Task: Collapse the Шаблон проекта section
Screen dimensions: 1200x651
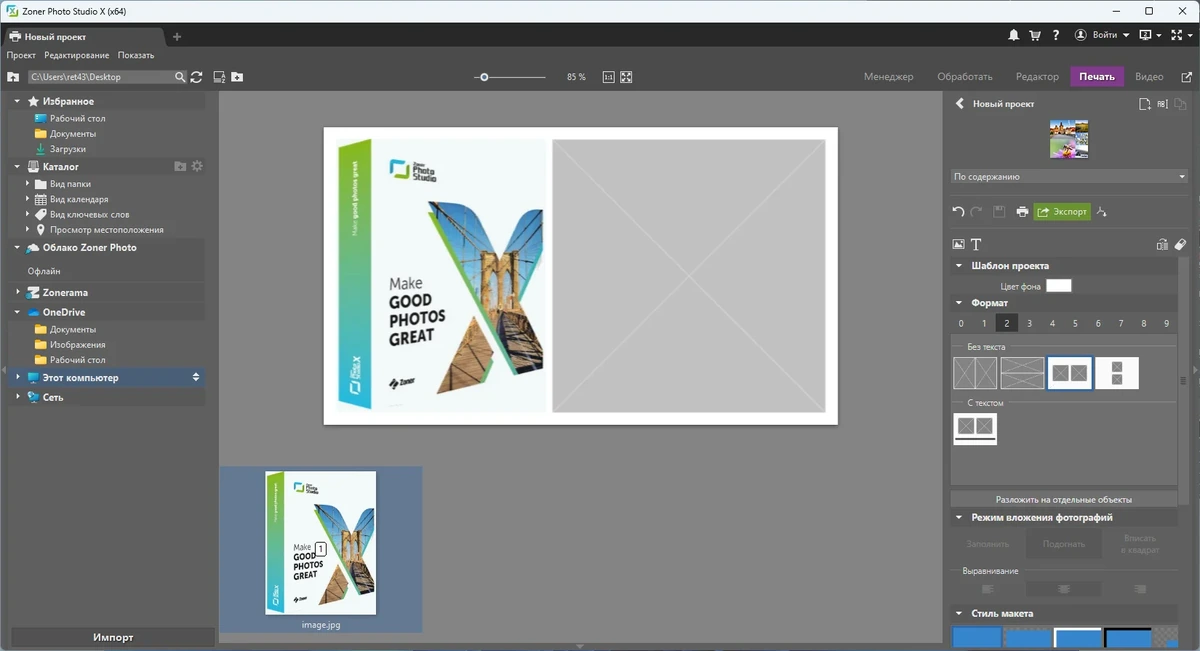Action: 959,266
